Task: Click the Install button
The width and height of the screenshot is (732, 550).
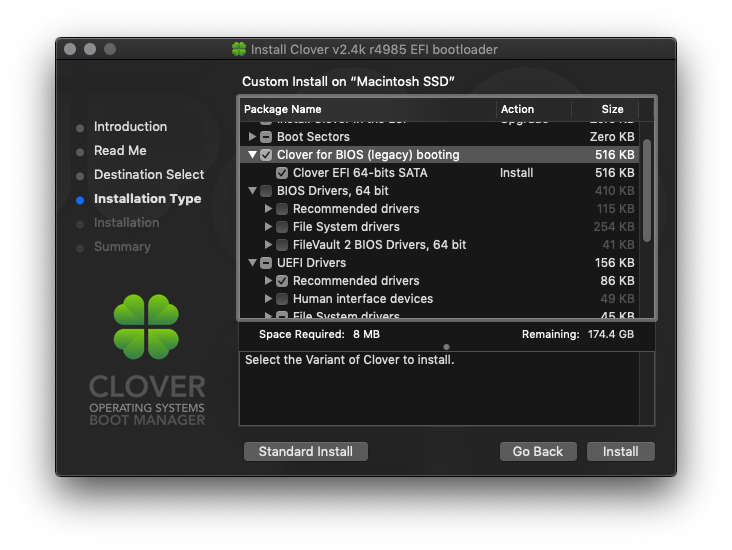Action: tap(620, 451)
